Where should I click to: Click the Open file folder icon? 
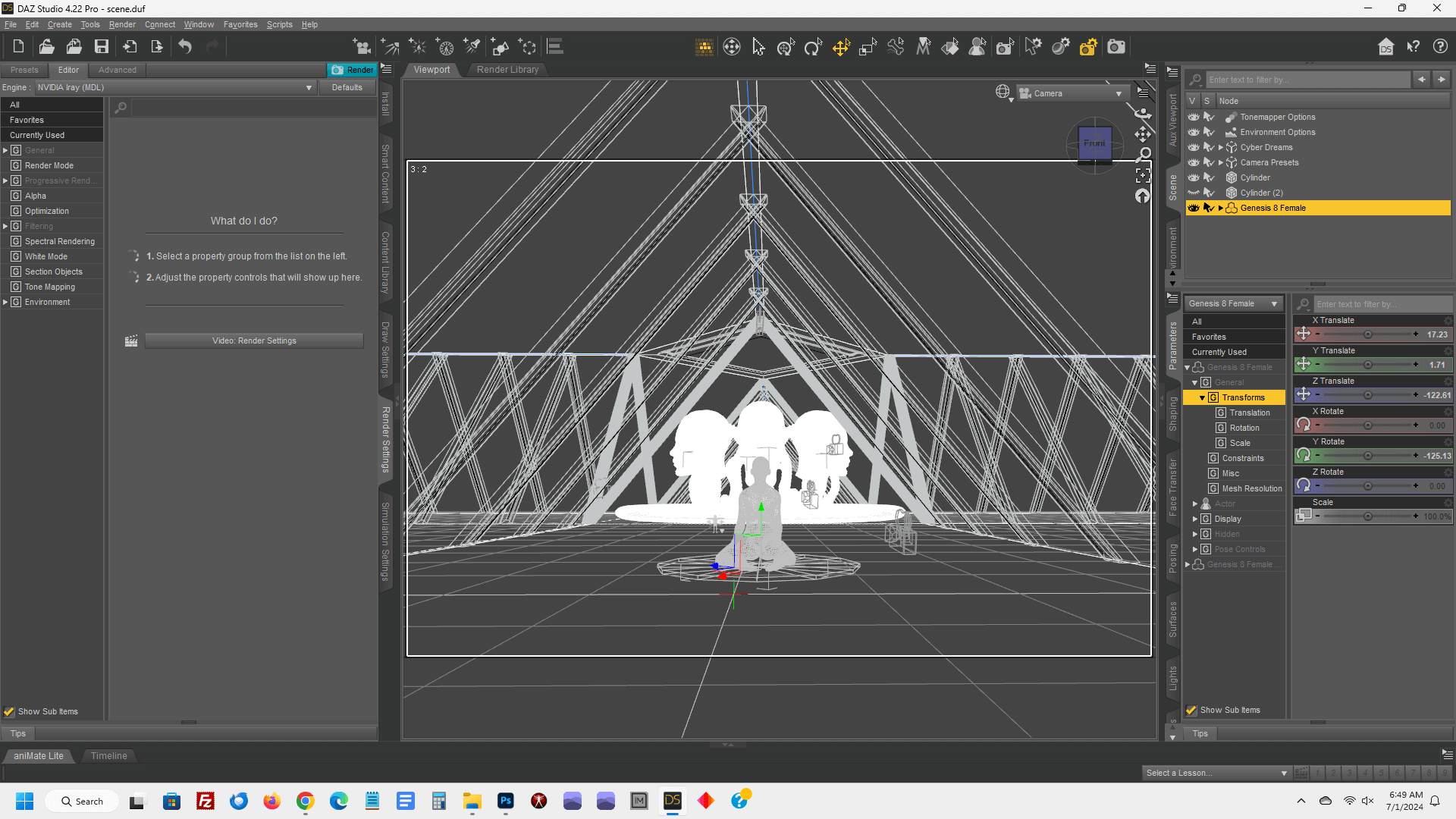tap(46, 47)
